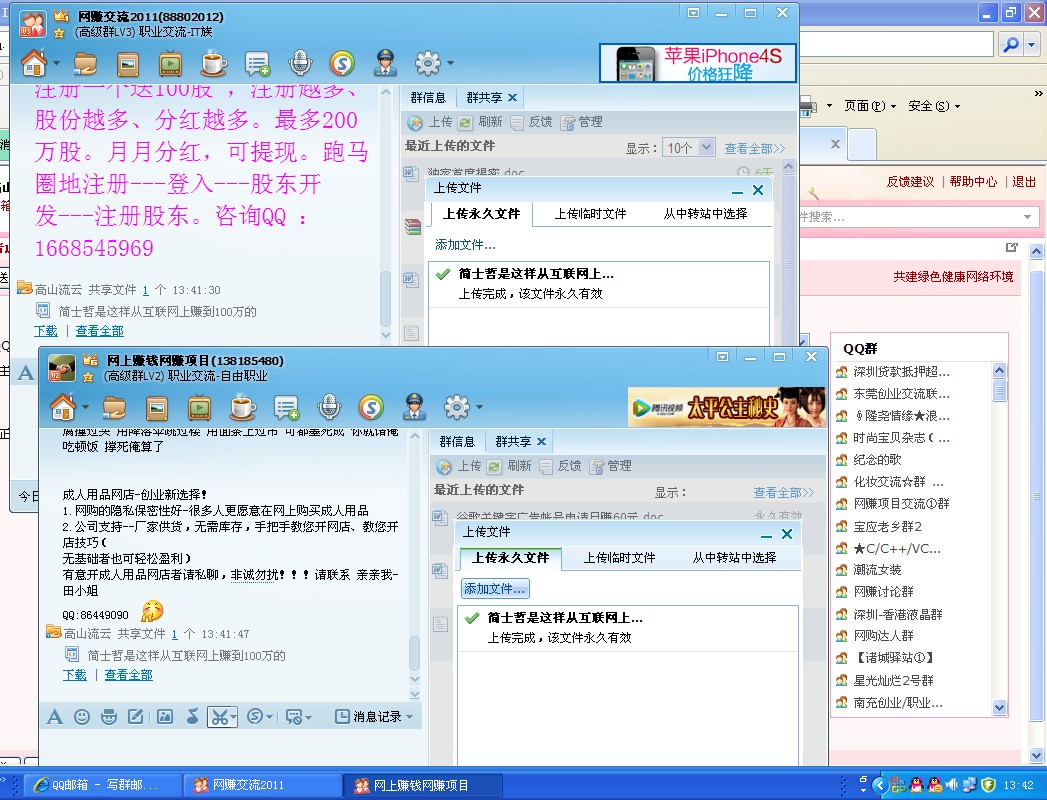Expand arrow next to home icon in 网上赚钱网赚项目

pyautogui.click(x=85, y=407)
